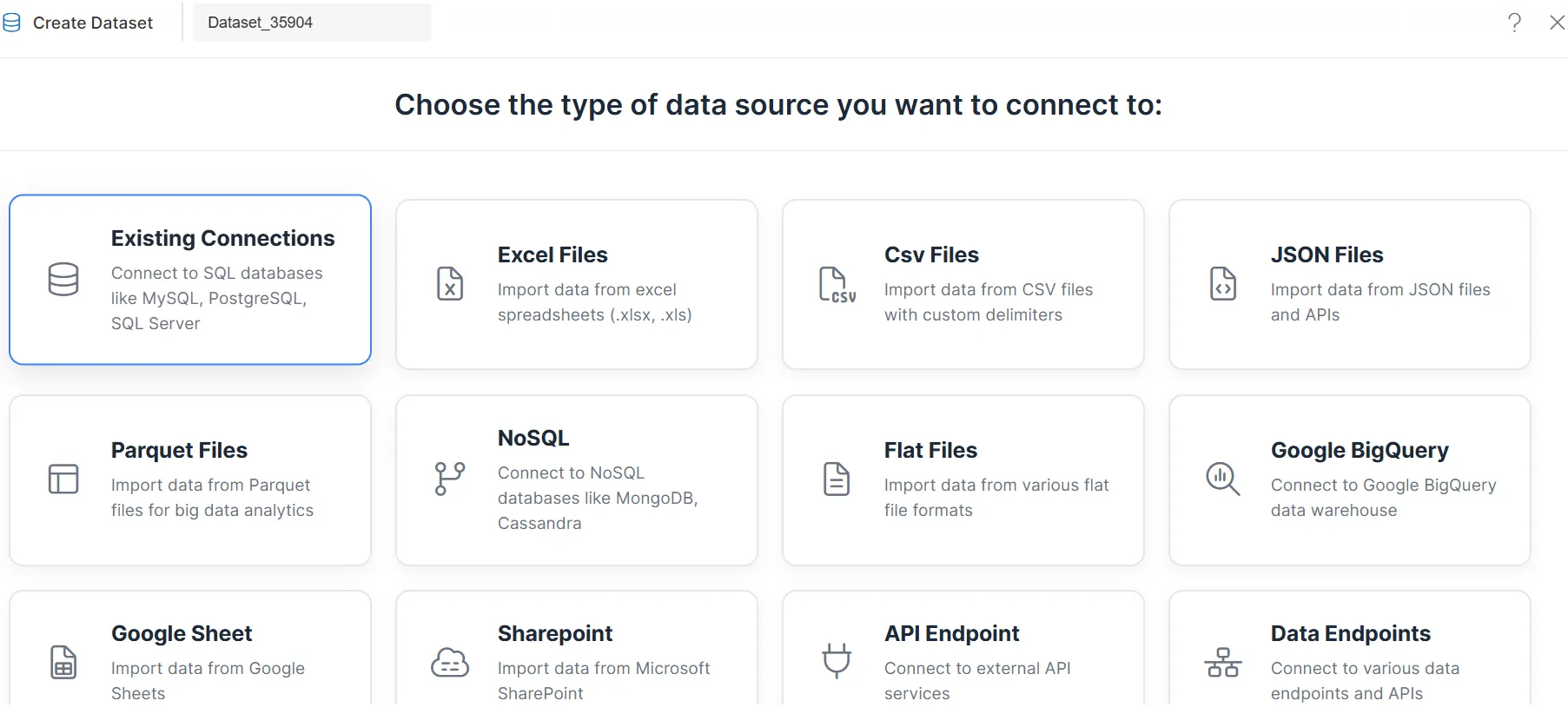The height and width of the screenshot is (714, 1568).
Task: Pick the Google Sheet source title
Action: tap(182, 633)
